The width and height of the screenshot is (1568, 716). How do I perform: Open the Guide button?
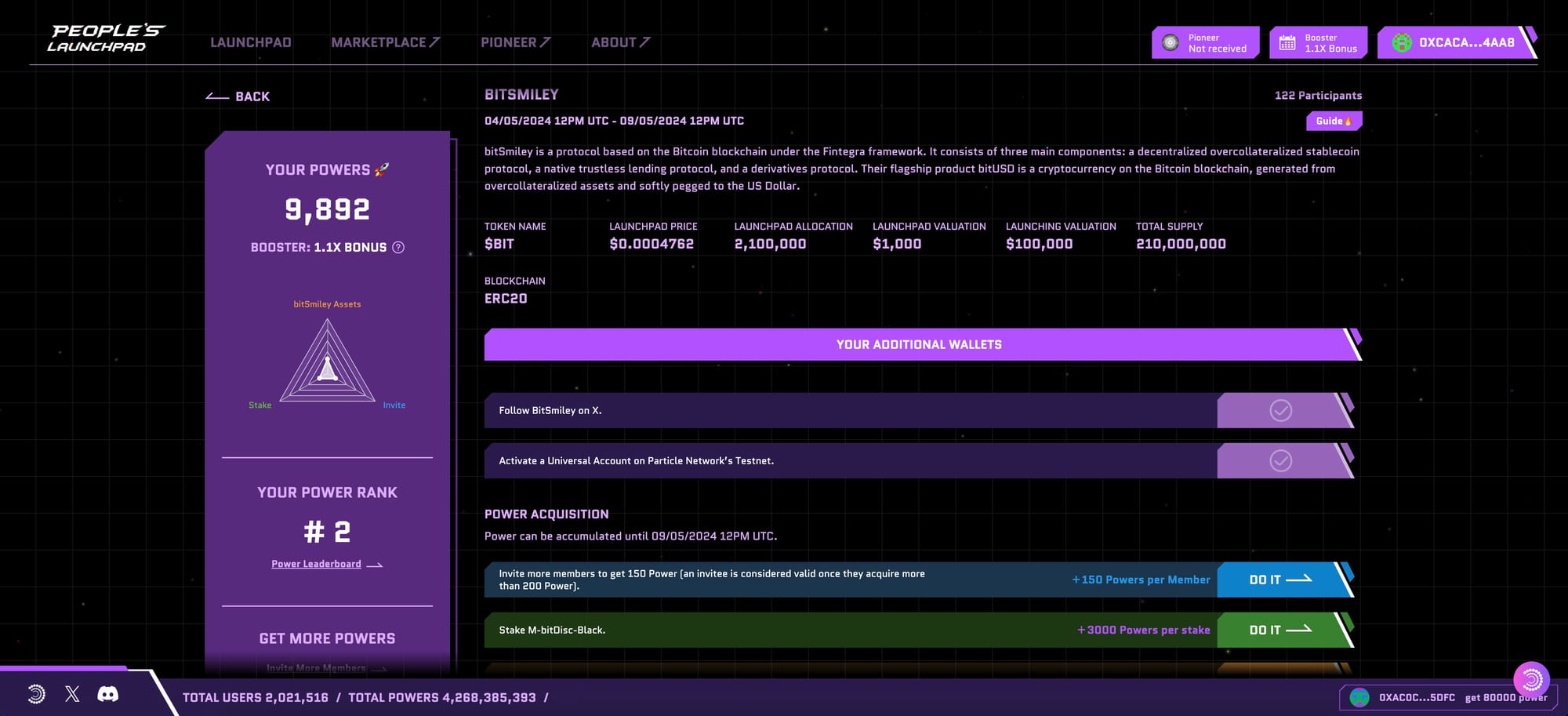point(1334,121)
